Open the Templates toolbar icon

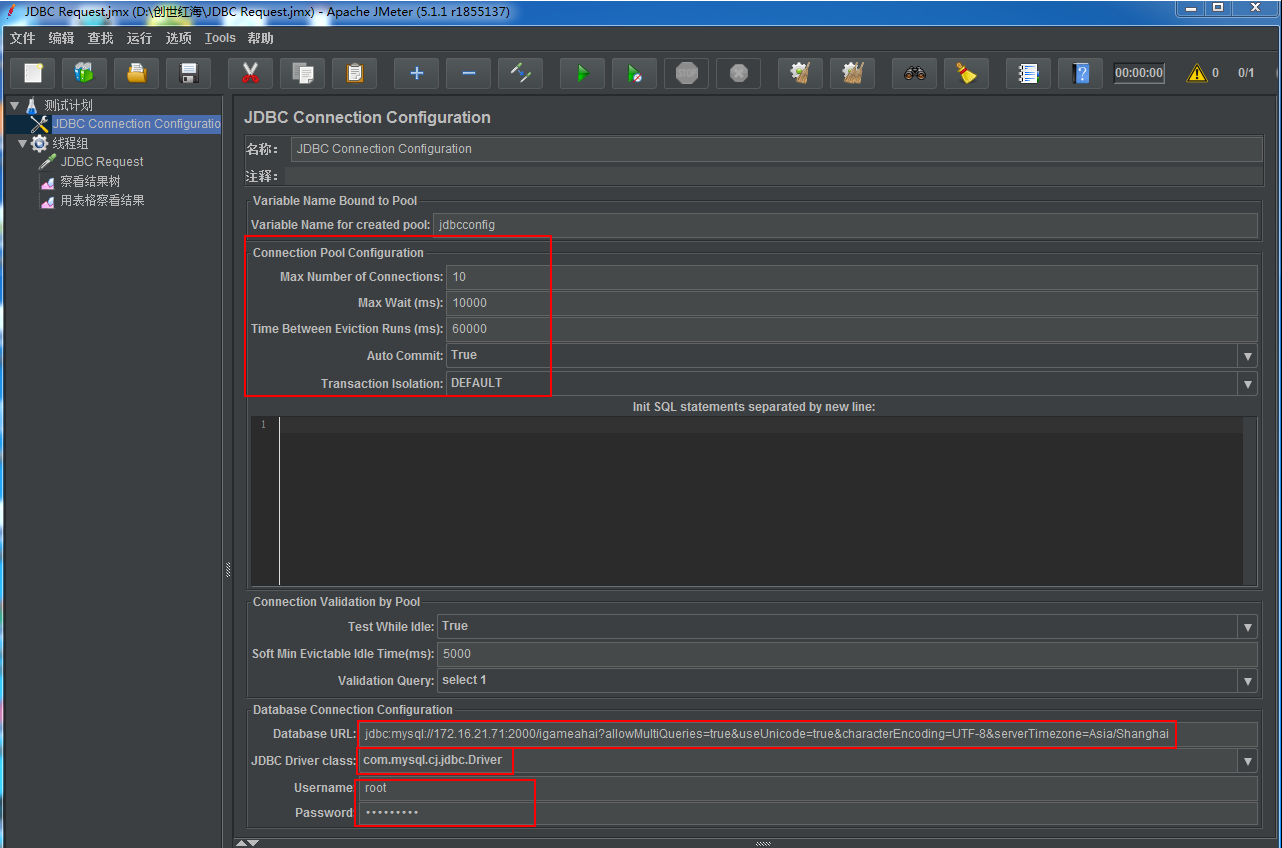click(85, 73)
